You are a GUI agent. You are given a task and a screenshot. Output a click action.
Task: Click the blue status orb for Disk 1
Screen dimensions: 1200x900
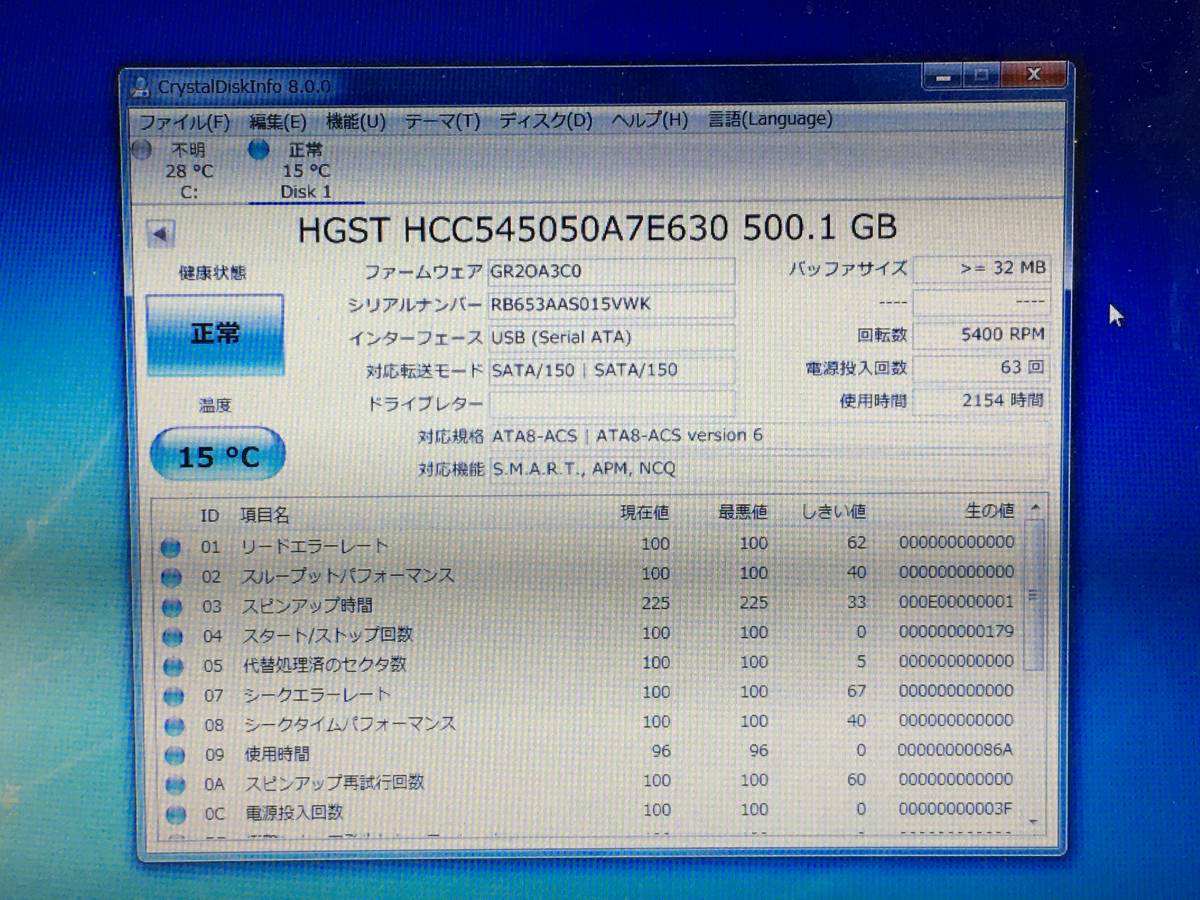(x=259, y=150)
